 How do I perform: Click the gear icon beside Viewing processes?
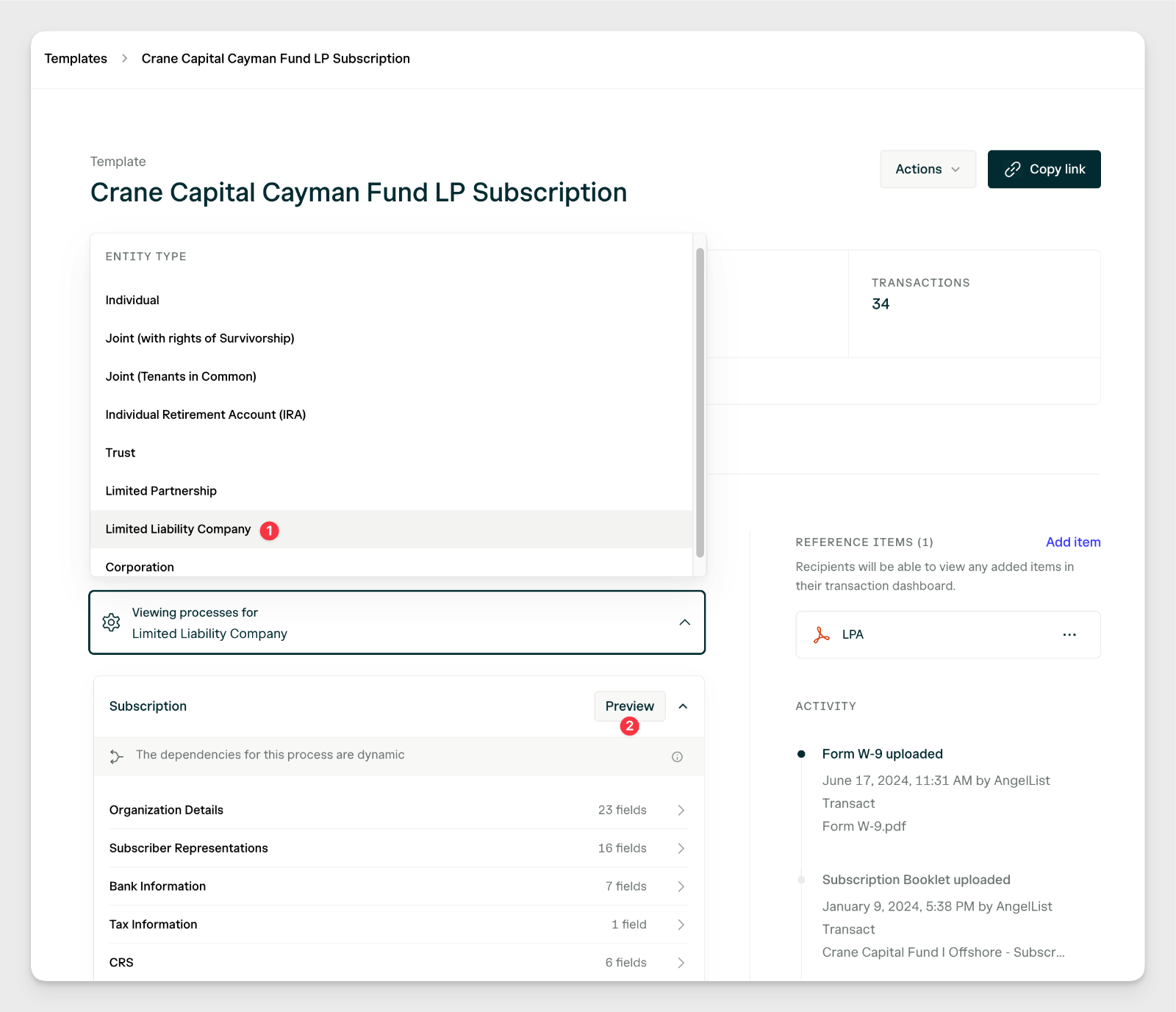point(111,622)
